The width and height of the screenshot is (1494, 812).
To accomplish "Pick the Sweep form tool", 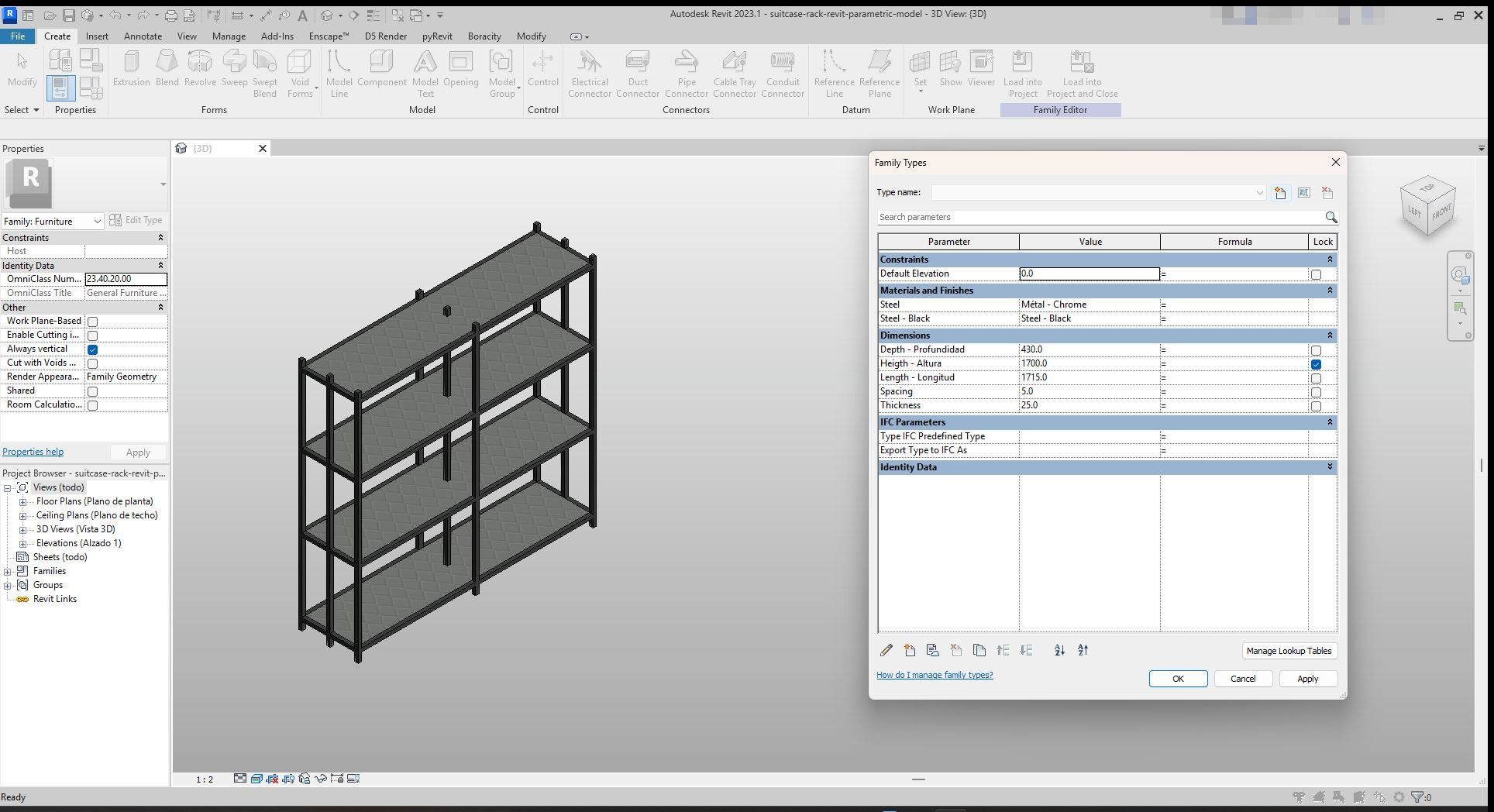I will [x=234, y=69].
